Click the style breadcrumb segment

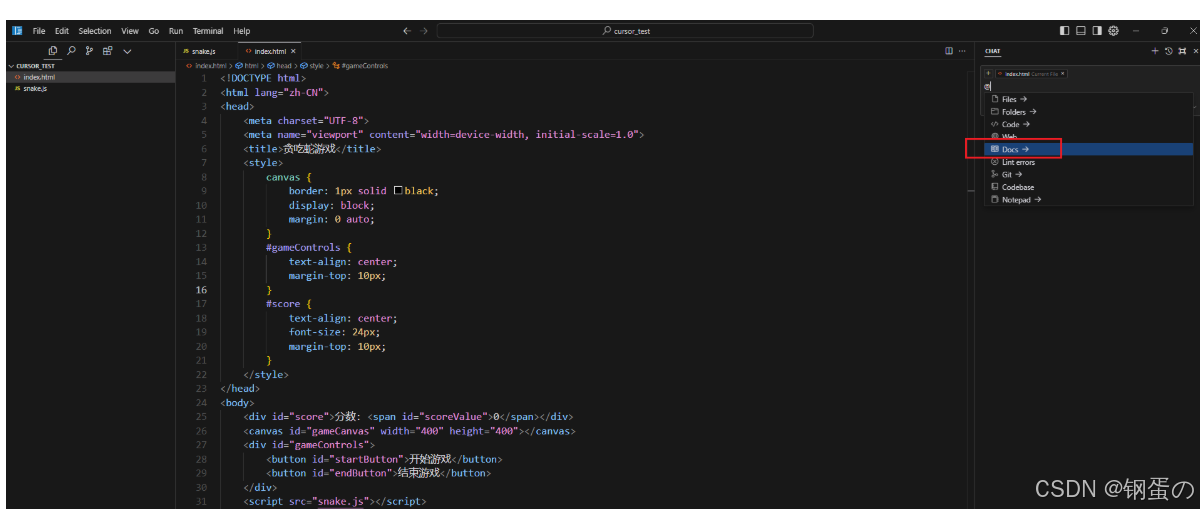pos(310,66)
